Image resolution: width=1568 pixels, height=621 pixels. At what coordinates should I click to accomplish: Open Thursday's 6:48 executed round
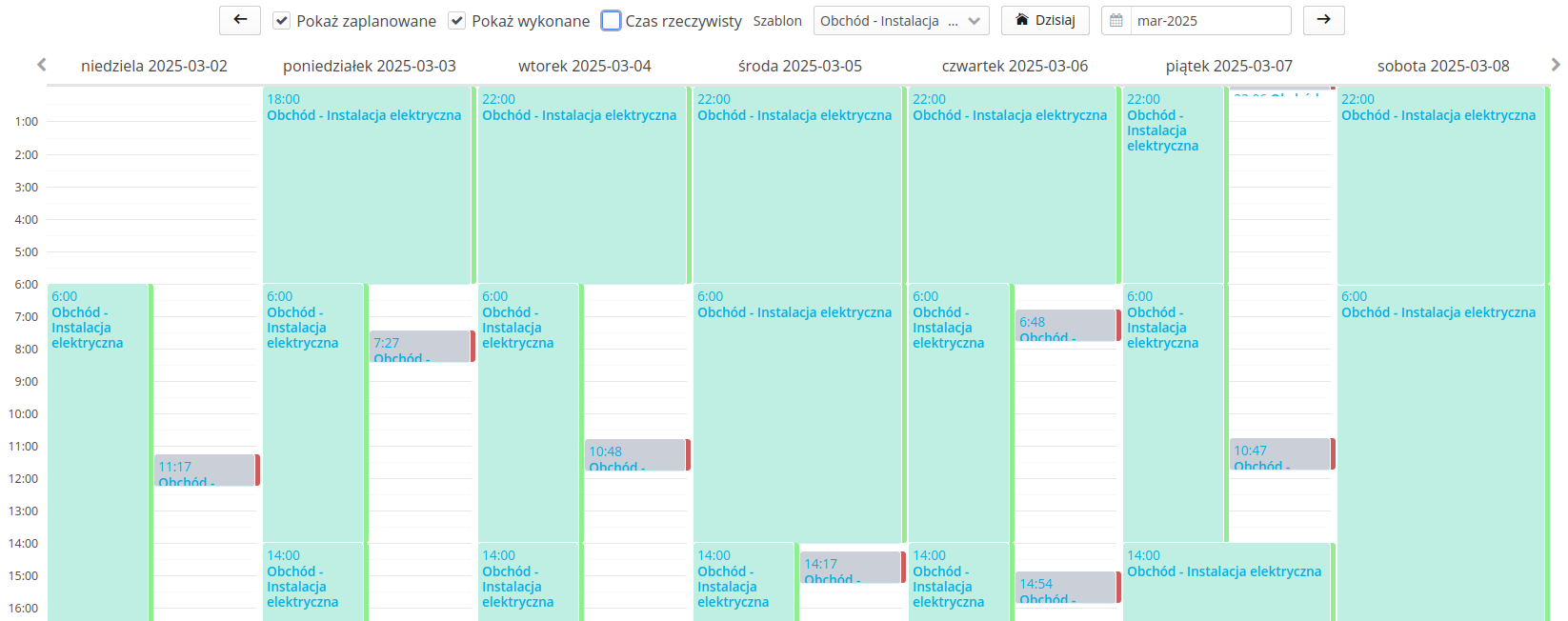pyautogui.click(x=1065, y=326)
